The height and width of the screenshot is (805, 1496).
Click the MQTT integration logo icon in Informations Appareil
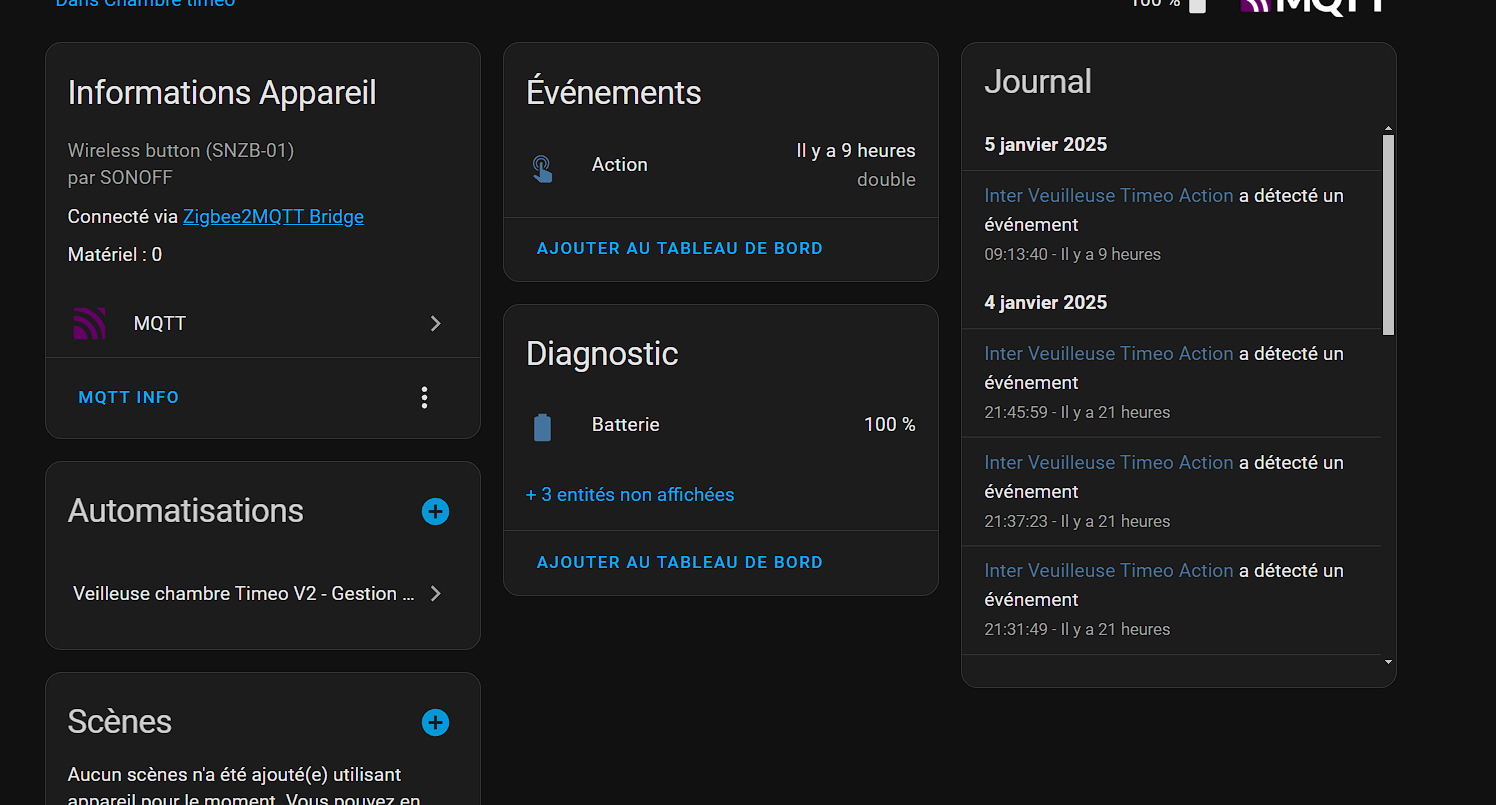90,323
